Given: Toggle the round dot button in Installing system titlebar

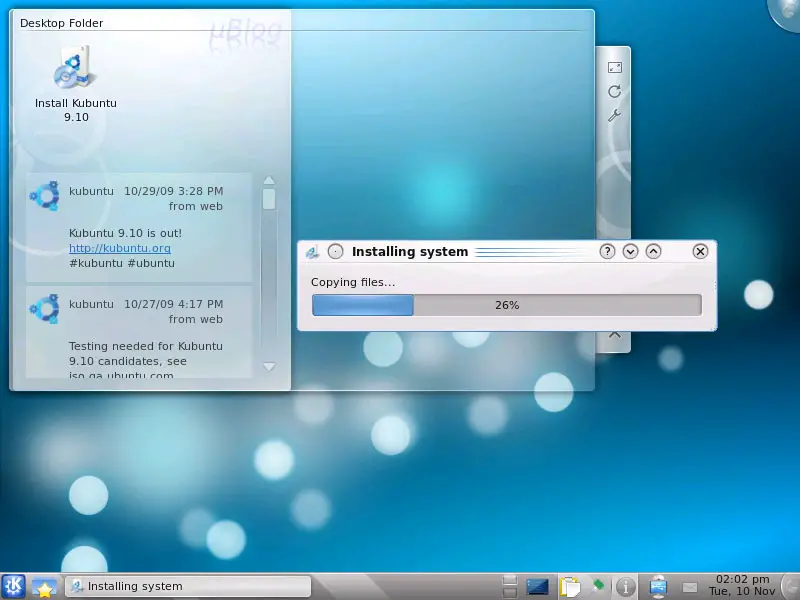Looking at the screenshot, I should pos(335,251).
